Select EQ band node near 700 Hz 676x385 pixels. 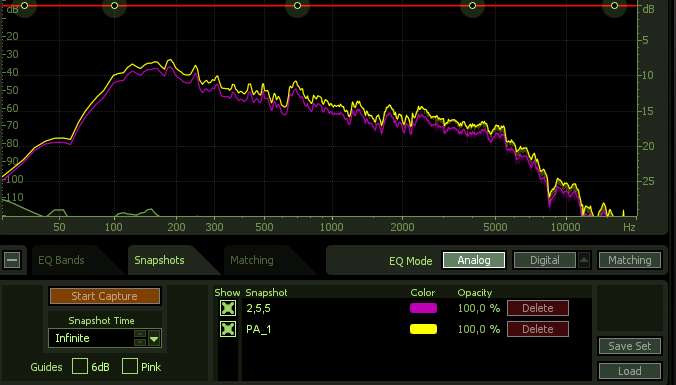pyautogui.click(x=297, y=6)
